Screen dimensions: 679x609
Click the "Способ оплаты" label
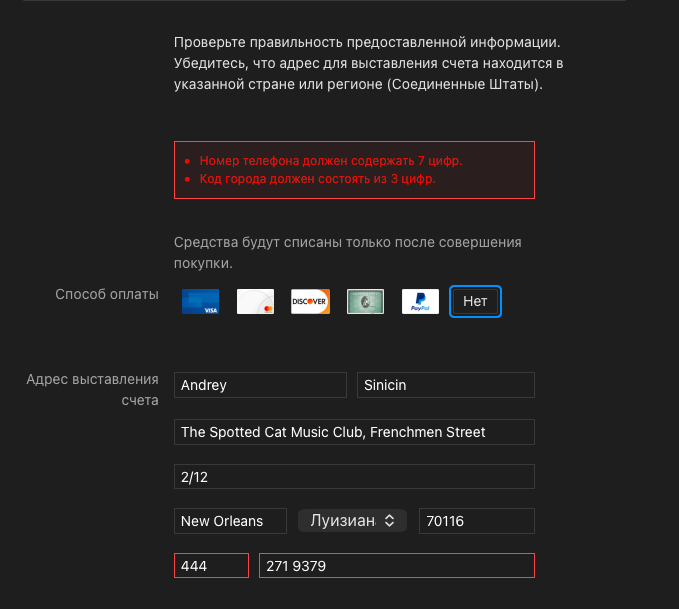click(107, 294)
